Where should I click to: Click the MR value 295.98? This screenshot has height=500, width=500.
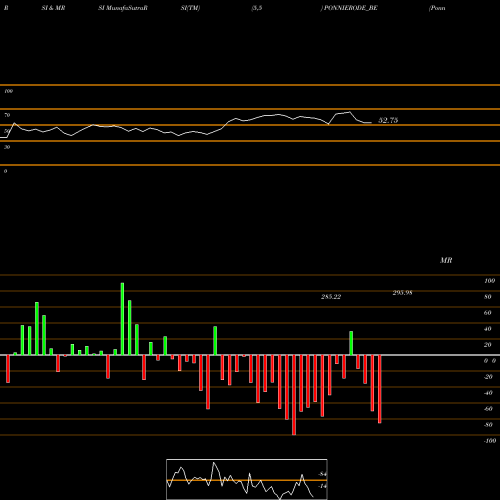tap(402, 293)
